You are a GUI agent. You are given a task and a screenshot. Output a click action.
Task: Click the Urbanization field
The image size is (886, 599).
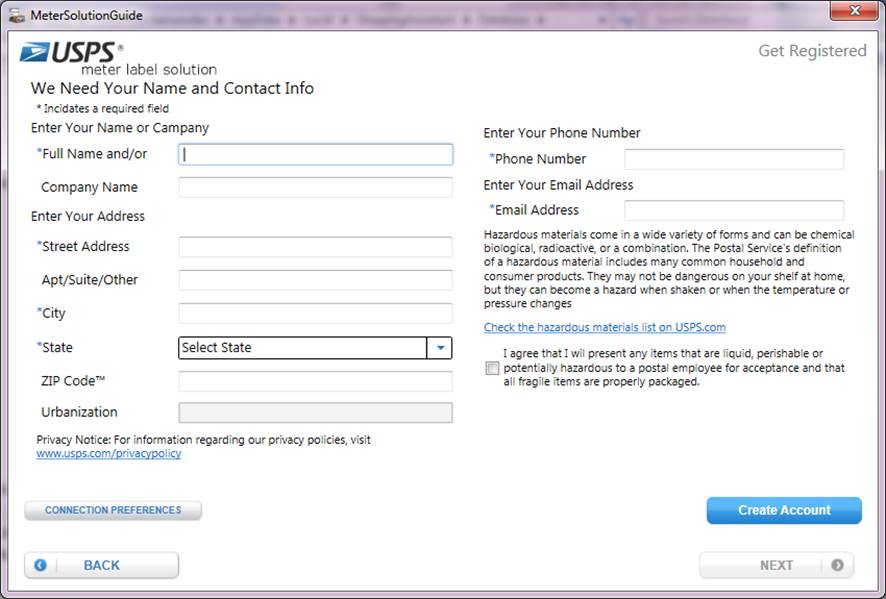point(315,413)
